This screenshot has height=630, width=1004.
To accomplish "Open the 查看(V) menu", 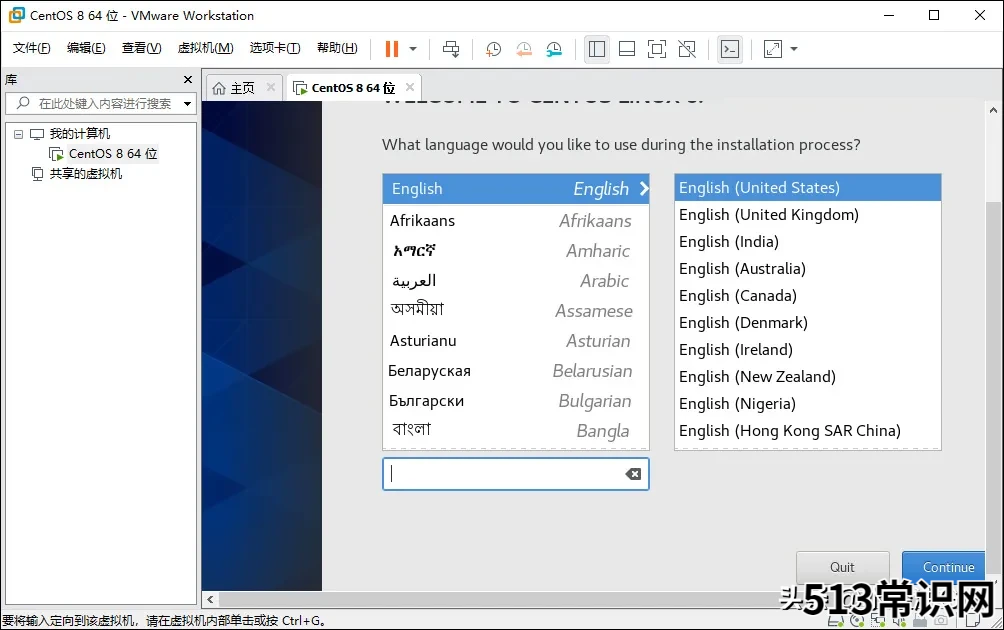I will (x=142, y=48).
